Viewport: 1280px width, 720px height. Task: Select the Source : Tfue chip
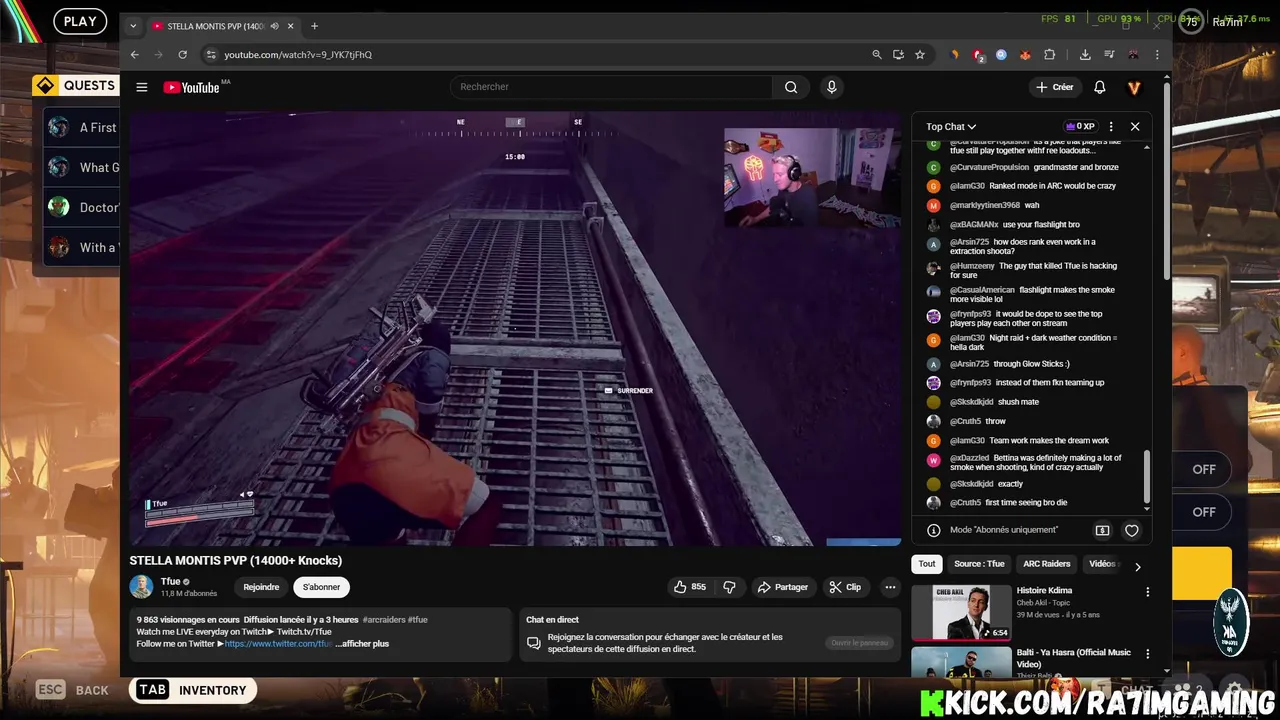pos(979,564)
